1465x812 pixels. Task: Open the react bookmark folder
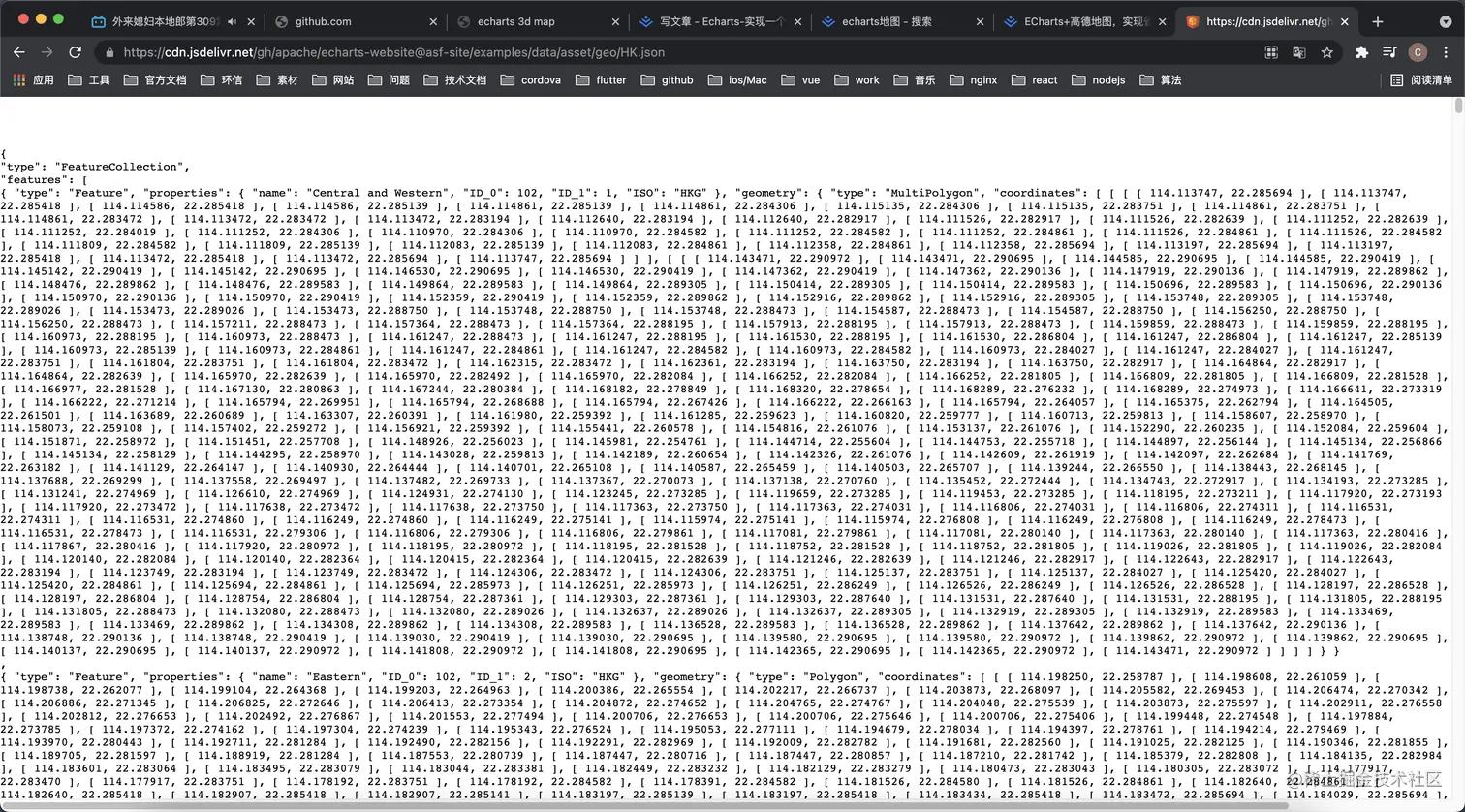point(1034,80)
